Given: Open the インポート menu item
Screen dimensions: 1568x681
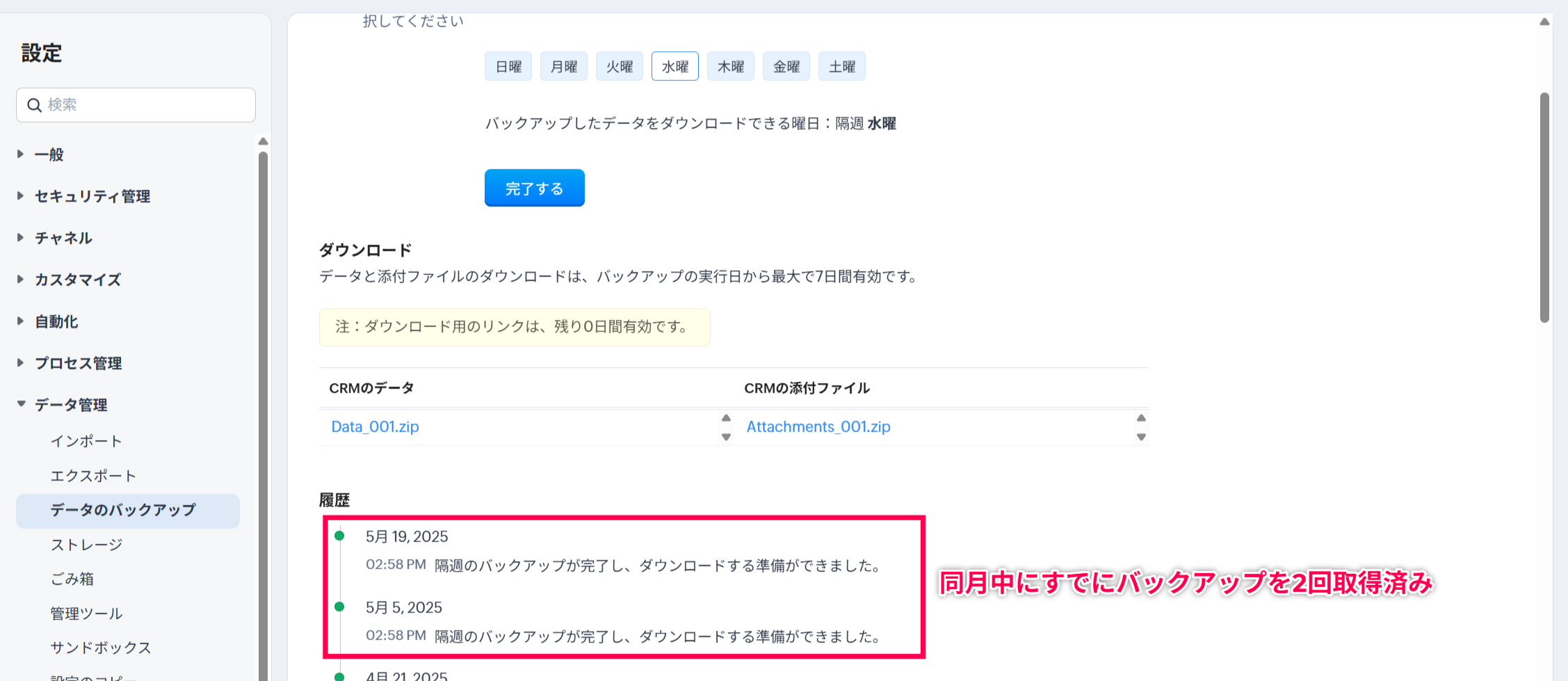Looking at the screenshot, I should pos(86,441).
